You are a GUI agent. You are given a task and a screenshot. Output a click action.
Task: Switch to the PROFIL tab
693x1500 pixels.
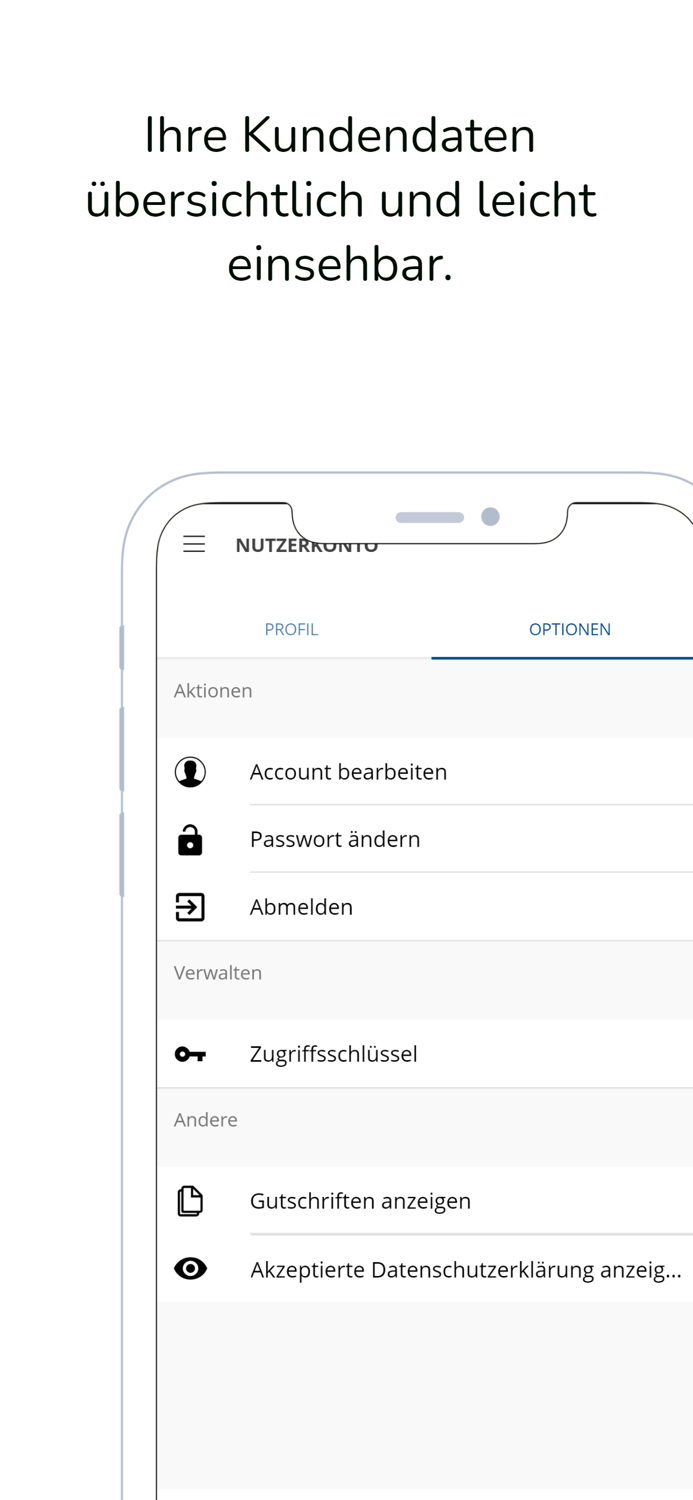(x=291, y=629)
